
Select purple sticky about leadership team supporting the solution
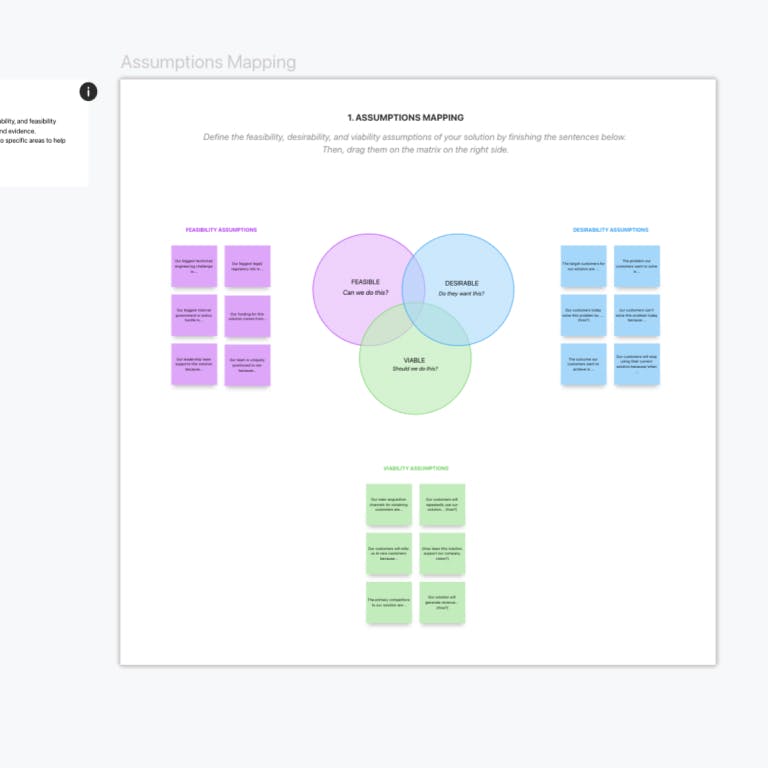[194, 364]
